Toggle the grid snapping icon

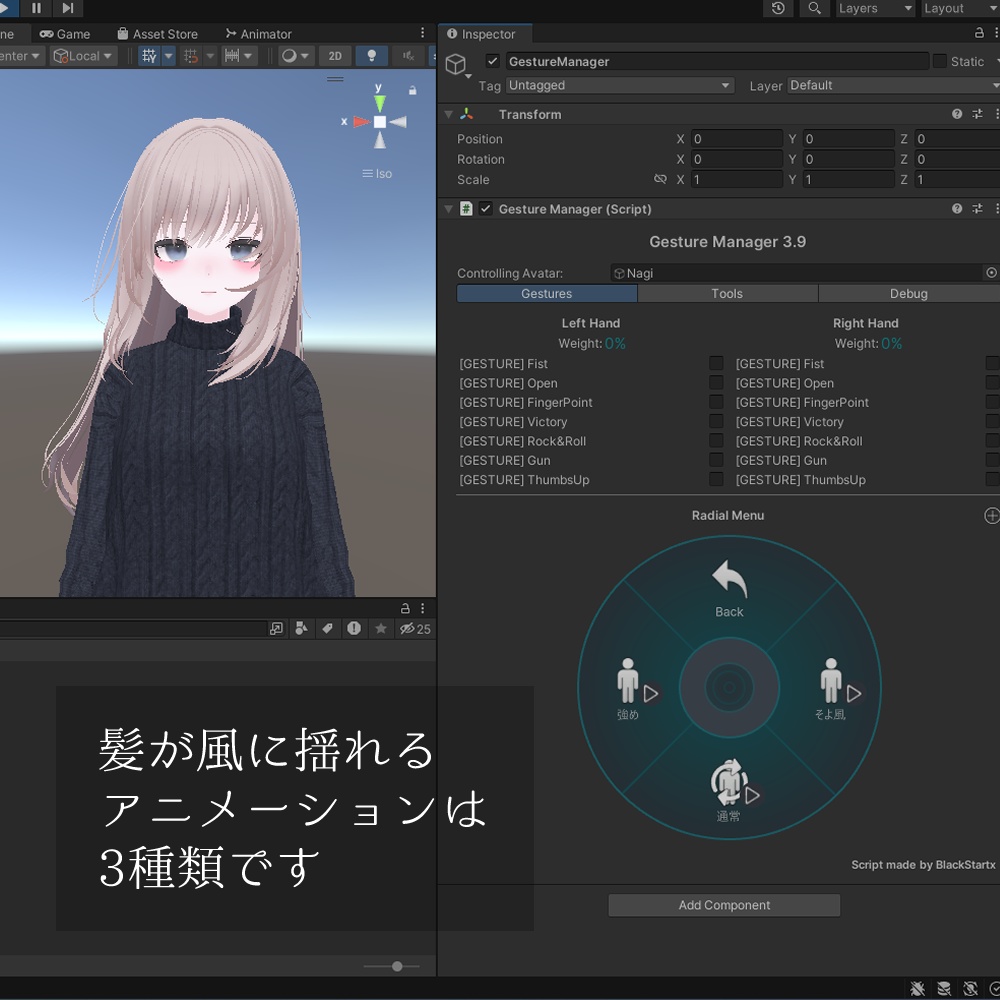point(191,56)
